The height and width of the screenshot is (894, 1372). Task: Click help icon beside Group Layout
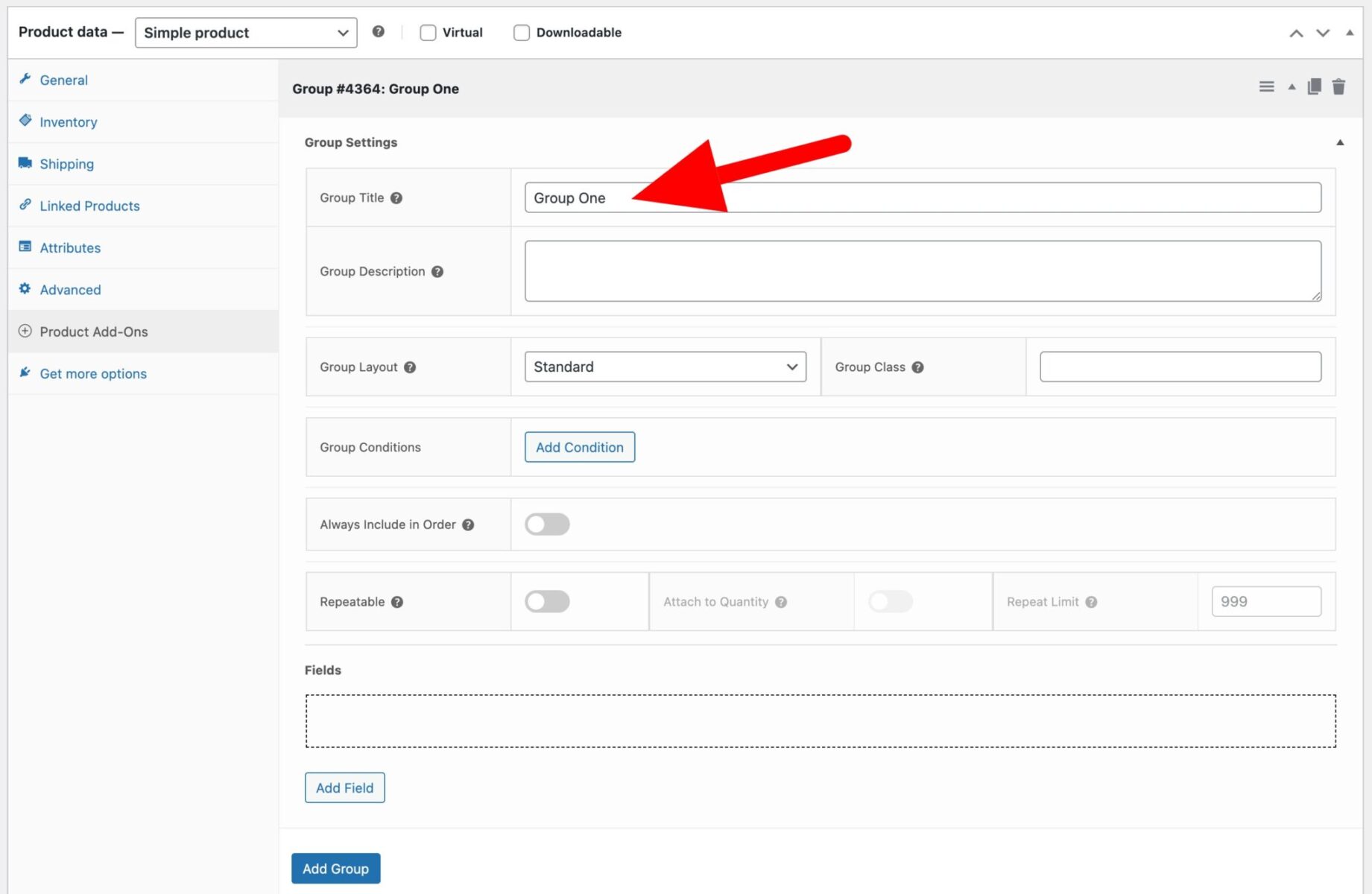pos(410,367)
